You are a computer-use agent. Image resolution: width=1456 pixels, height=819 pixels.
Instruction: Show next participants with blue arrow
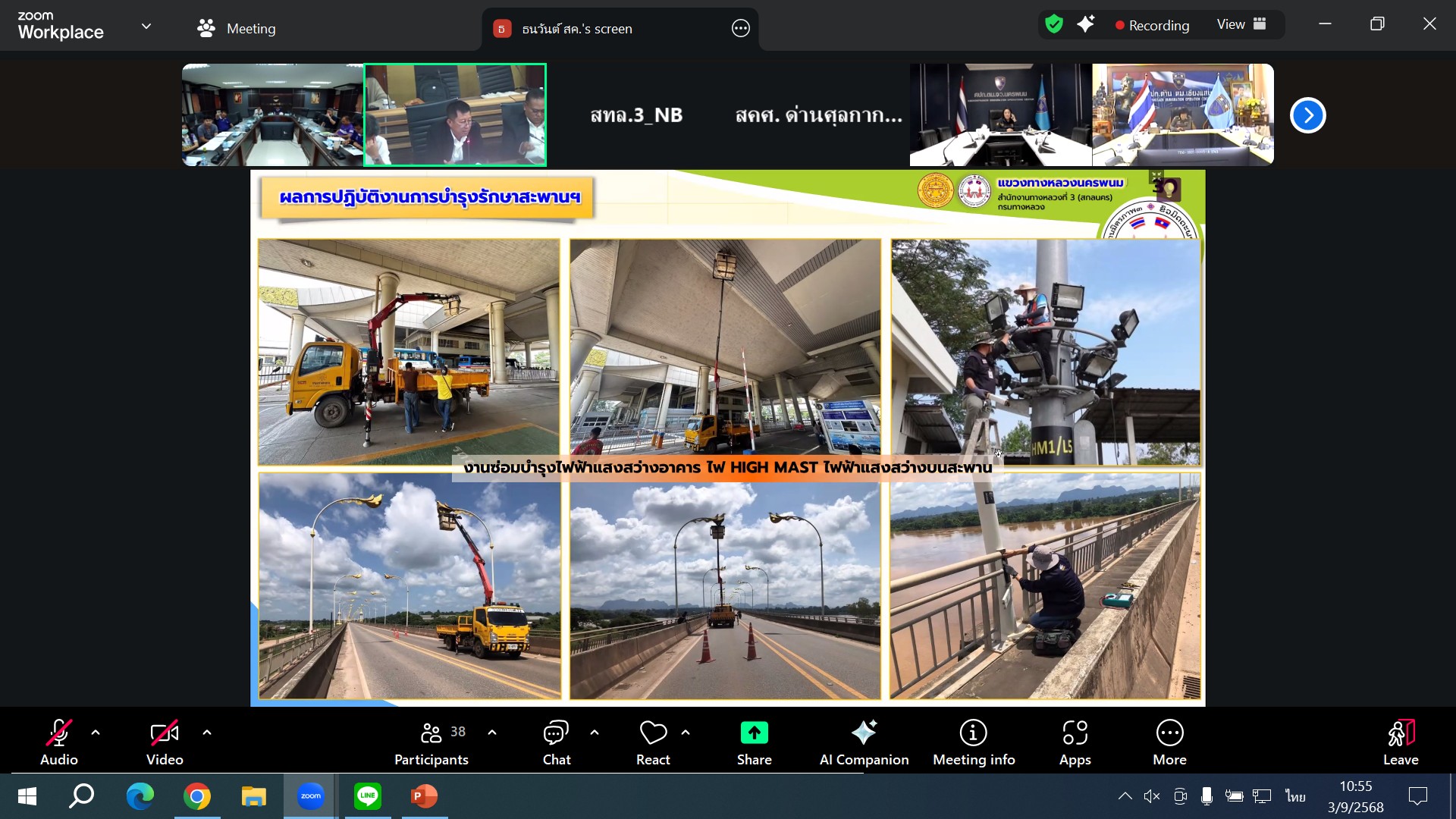tap(1307, 115)
